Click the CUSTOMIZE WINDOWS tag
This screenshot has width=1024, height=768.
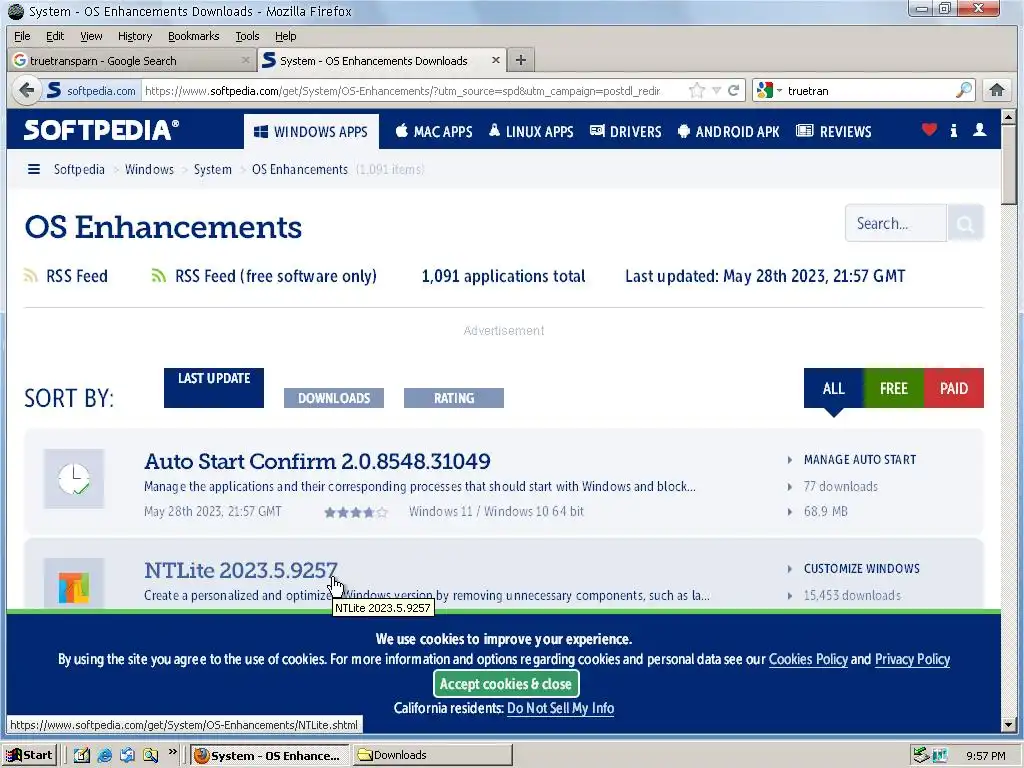[x=861, y=569]
